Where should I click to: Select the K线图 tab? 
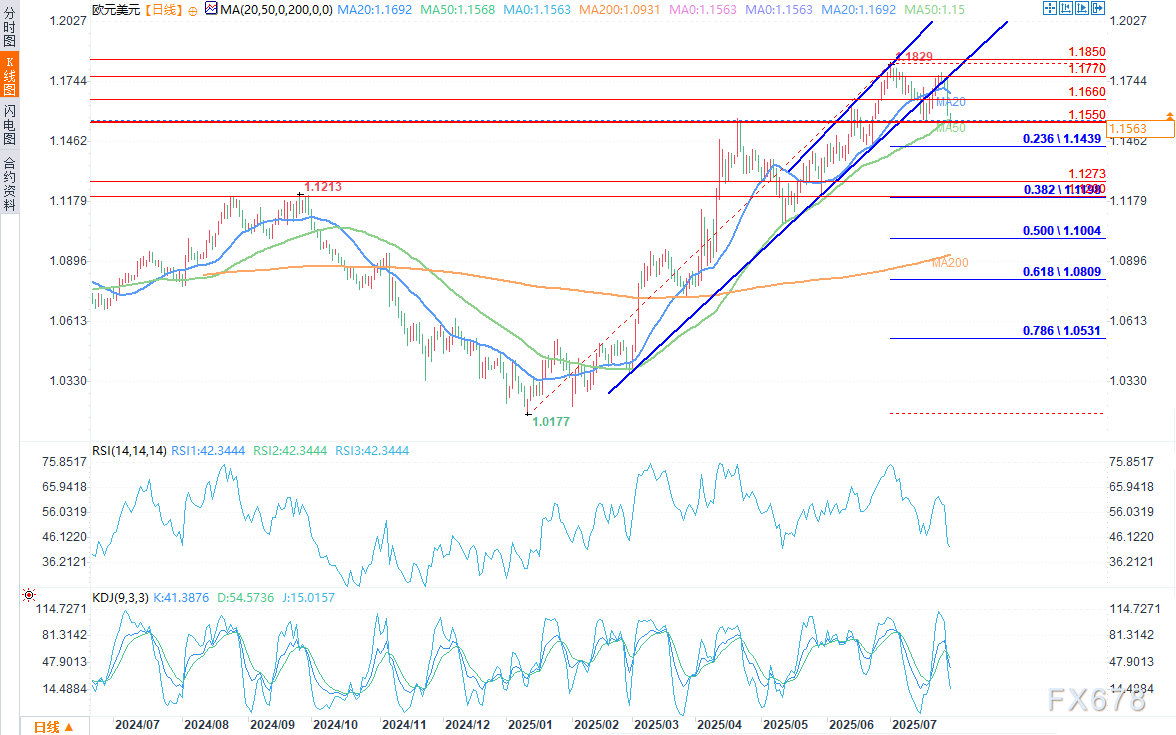pos(9,75)
